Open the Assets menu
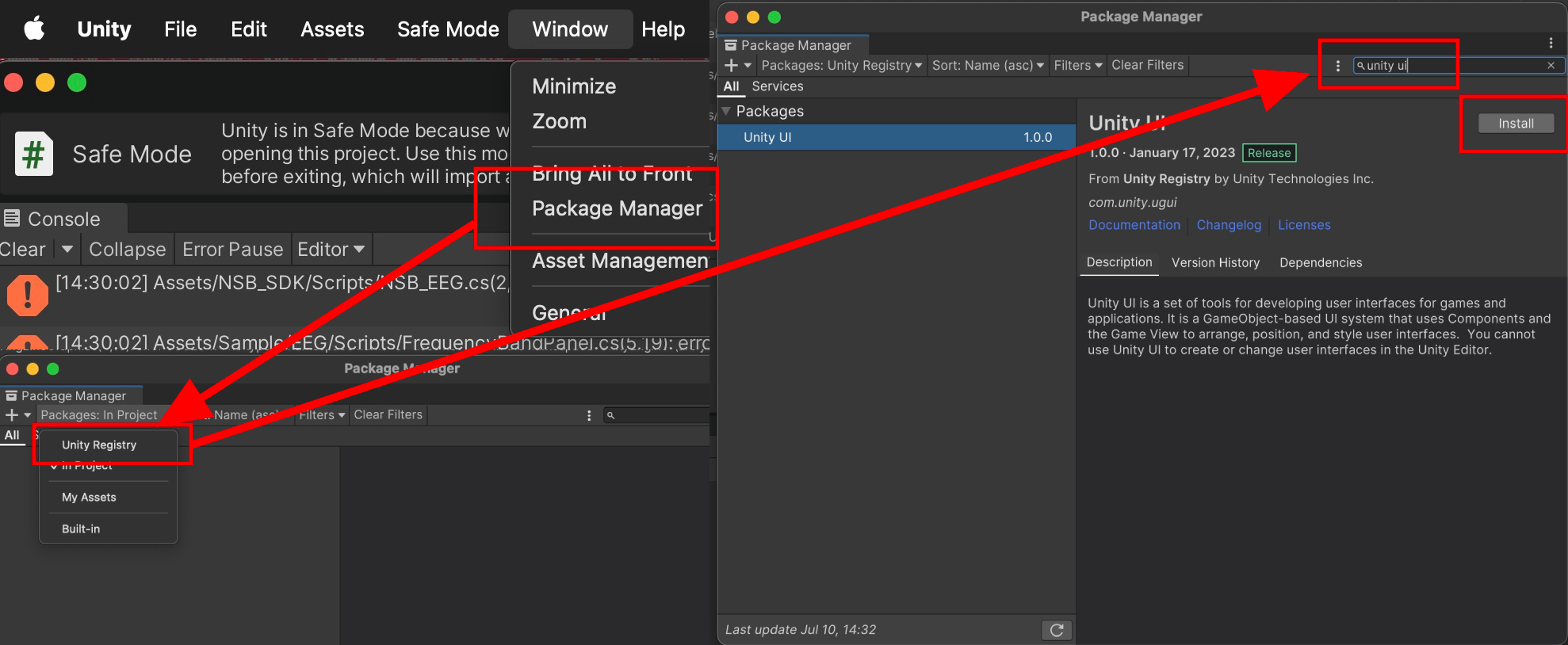Screen dimensions: 1568x645 [332, 29]
